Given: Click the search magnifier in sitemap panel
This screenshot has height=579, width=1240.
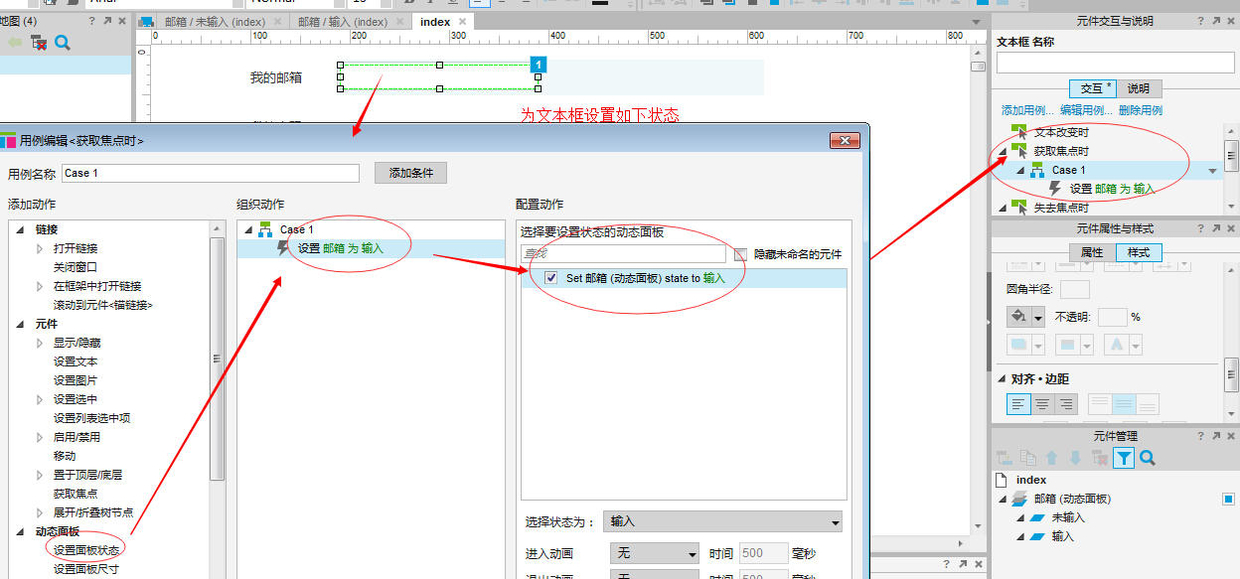Looking at the screenshot, I should point(62,42).
